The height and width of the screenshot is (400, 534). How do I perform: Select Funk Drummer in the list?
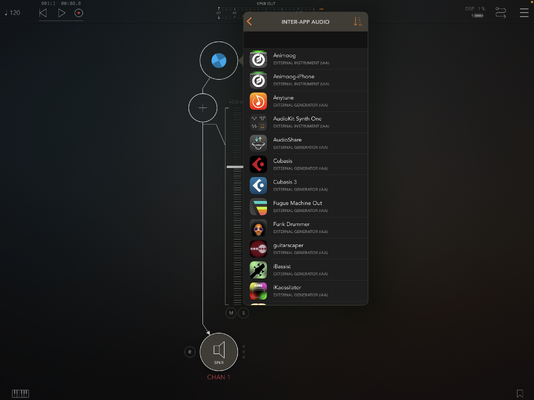[305, 228]
